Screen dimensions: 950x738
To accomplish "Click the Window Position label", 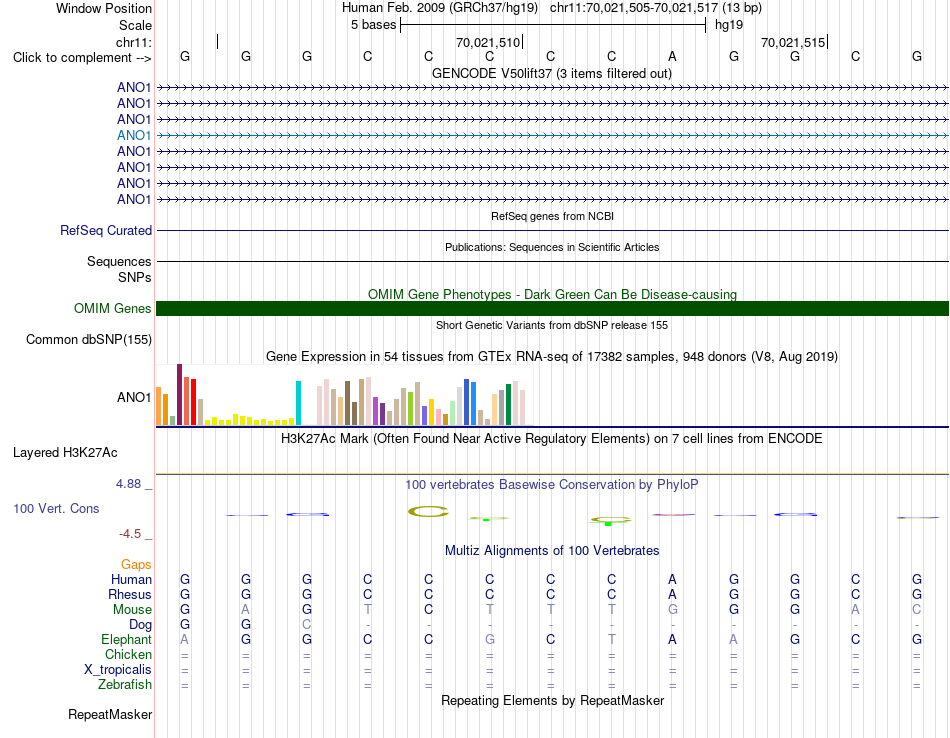I will (104, 8).
